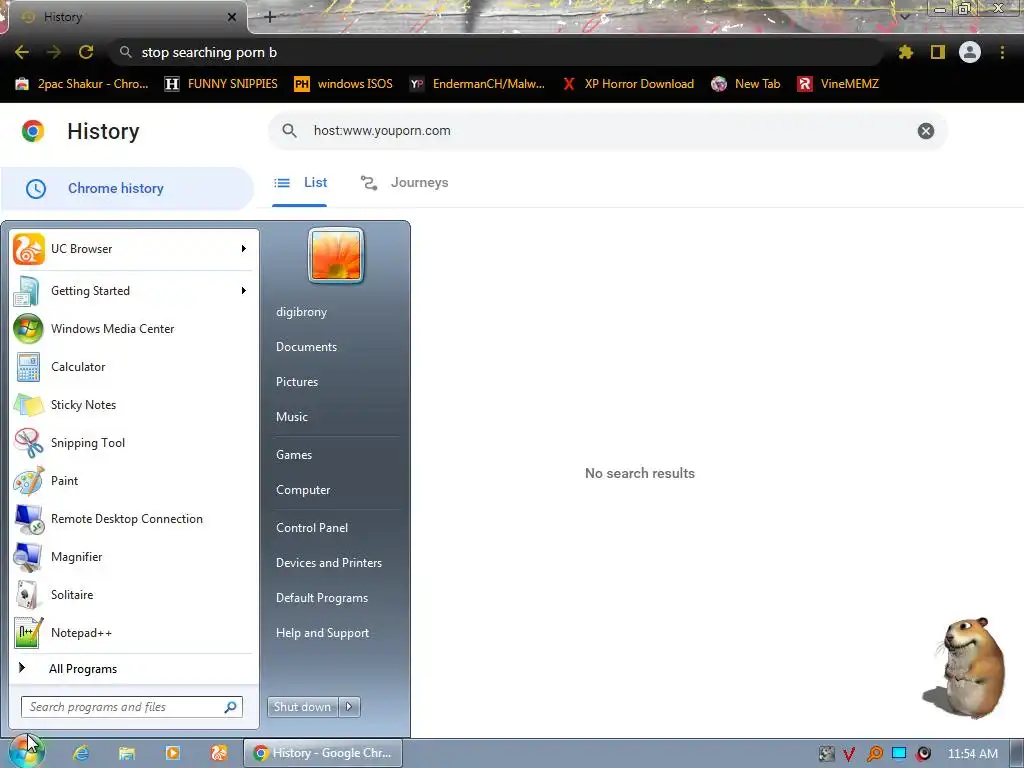Open Calculator from Start menu
This screenshot has height=768, width=1024.
(133, 366)
